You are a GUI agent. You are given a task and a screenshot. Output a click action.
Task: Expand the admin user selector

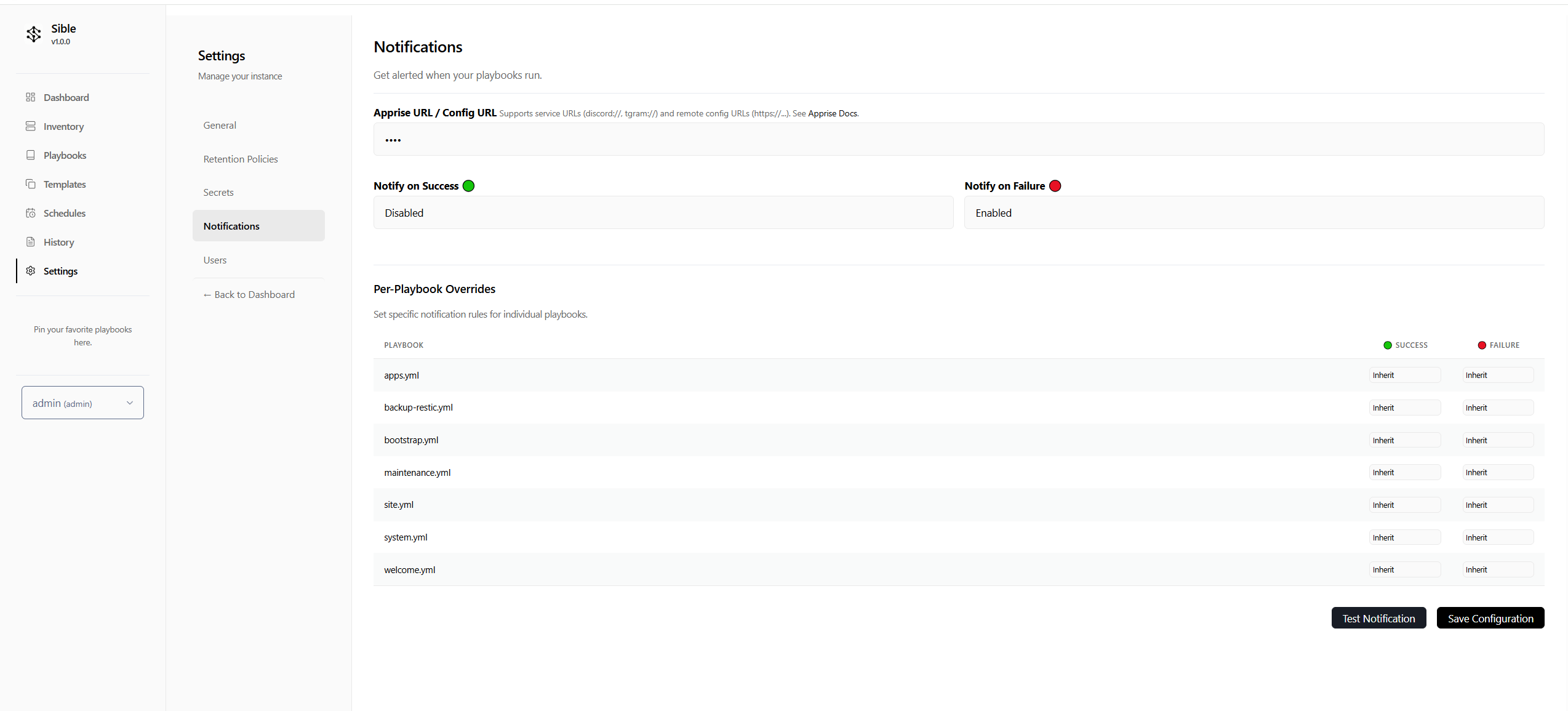(x=82, y=403)
